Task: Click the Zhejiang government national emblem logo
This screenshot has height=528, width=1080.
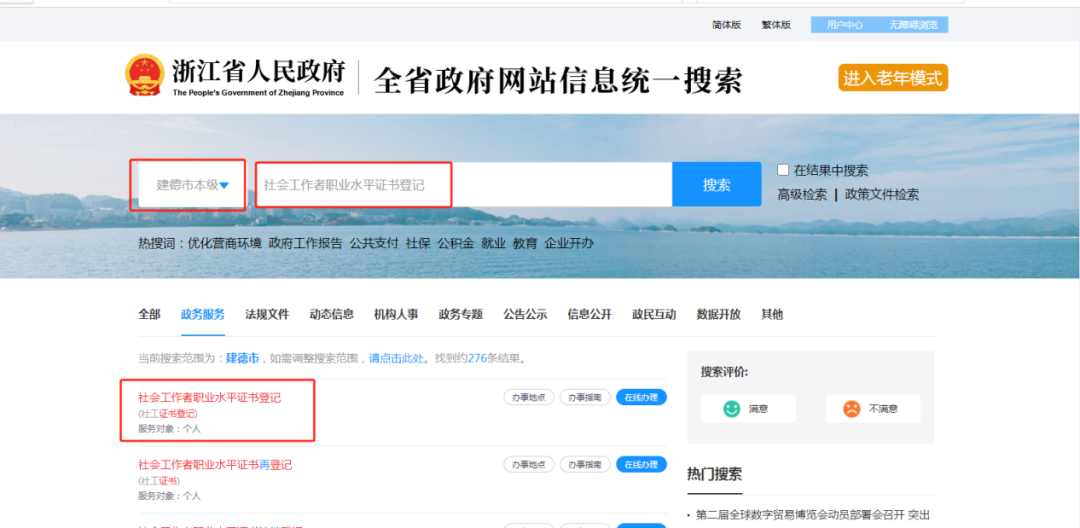Action: click(x=145, y=76)
